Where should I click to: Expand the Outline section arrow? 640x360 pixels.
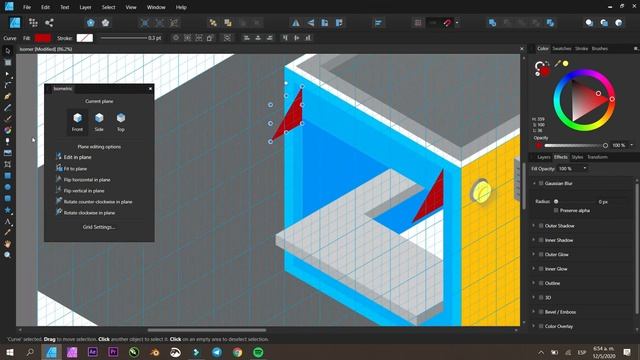(x=533, y=283)
